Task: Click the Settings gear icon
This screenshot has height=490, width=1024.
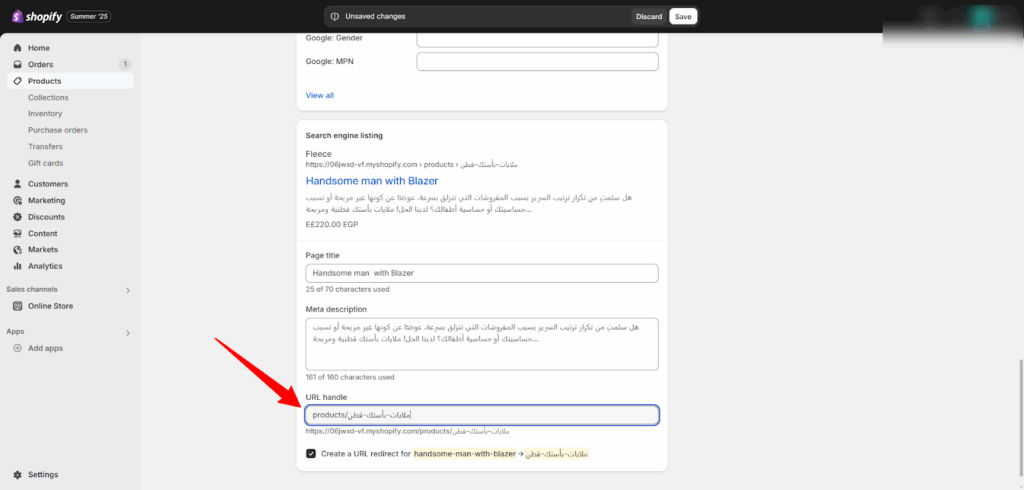Action: tap(18, 474)
